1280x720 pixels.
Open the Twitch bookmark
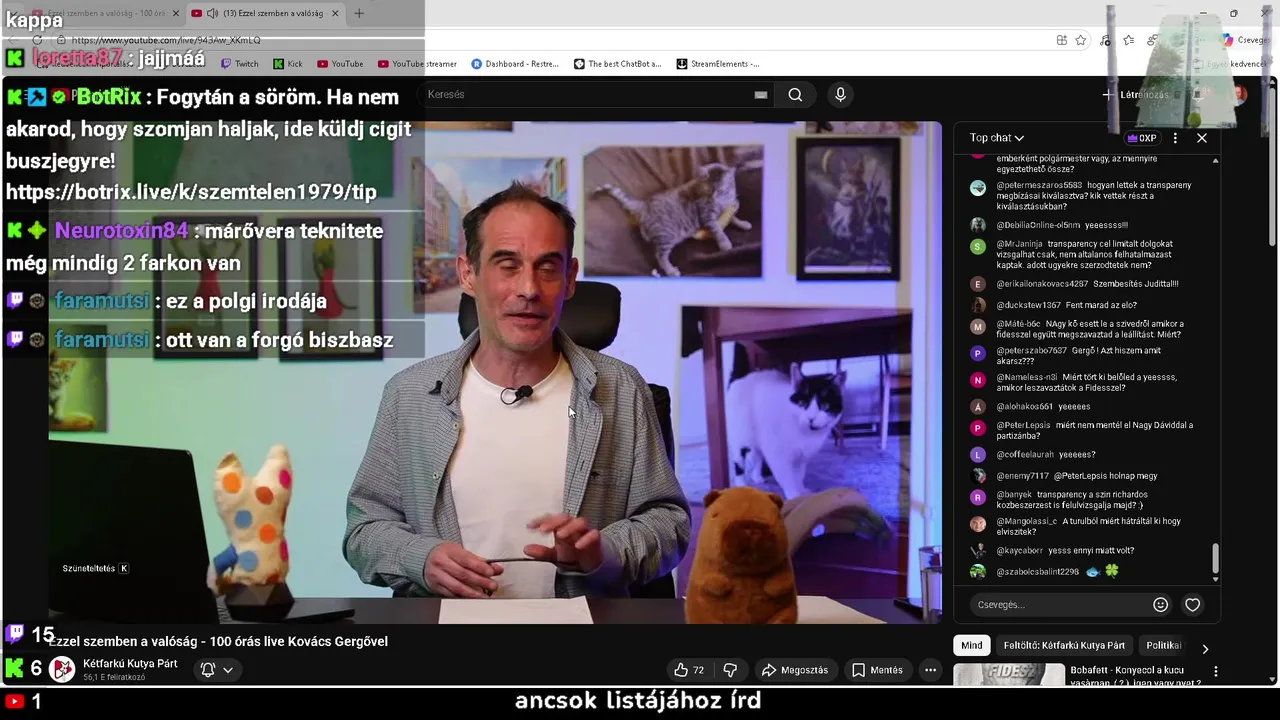238,64
